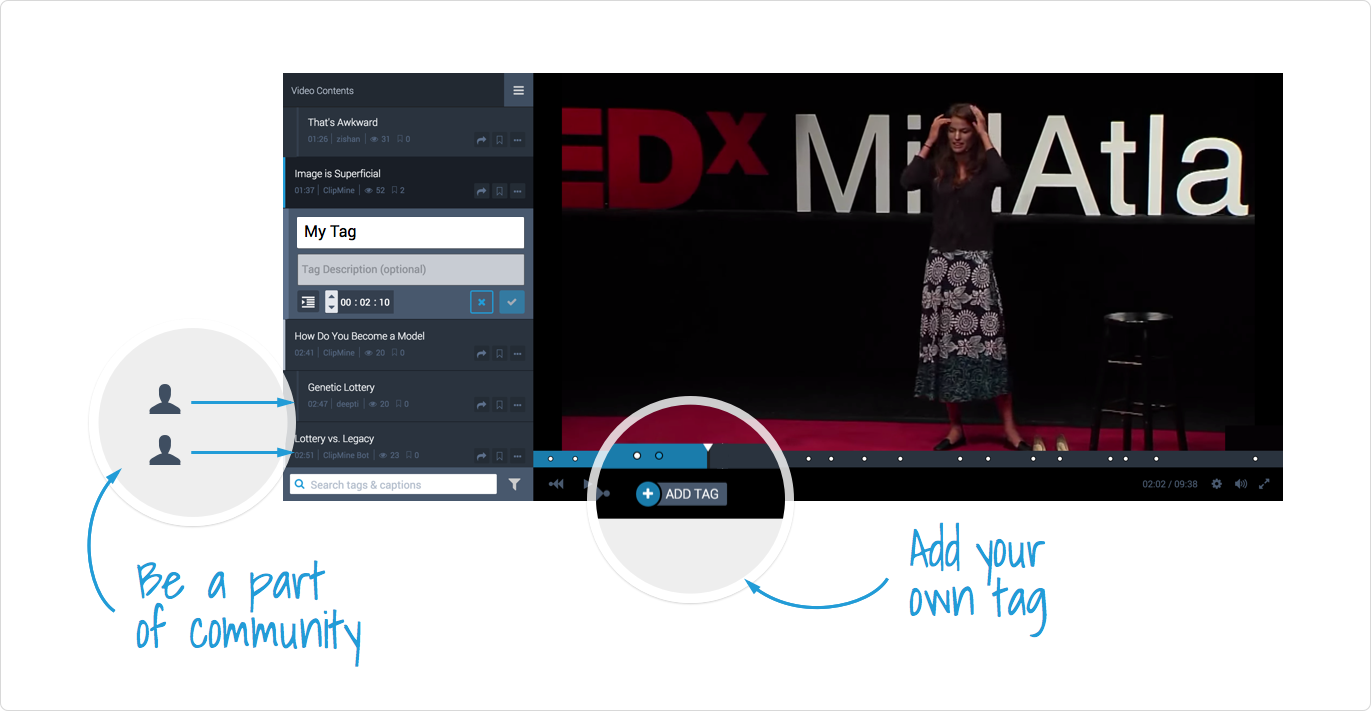Image resolution: width=1371 pixels, height=711 pixels.
Task: Cancel the new tag with X button
Action: 482,302
